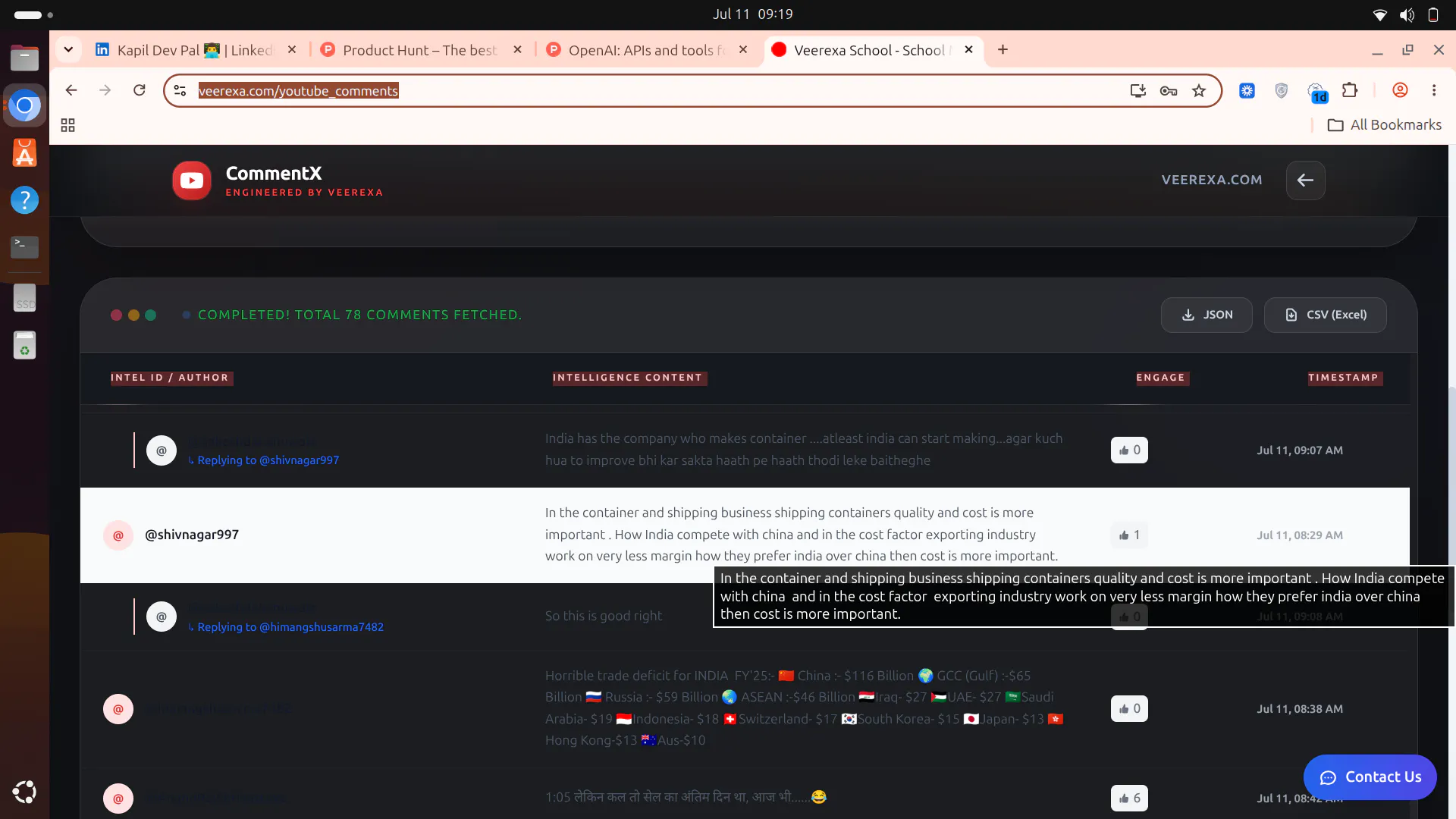Image resolution: width=1456 pixels, height=819 pixels.
Task: Open the clock showing Jul 11 09:19
Action: (x=752, y=14)
